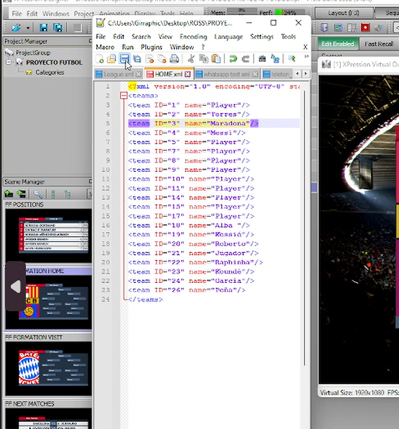Select Categories under PROYECTO FUTBOL
This screenshot has width=399, height=429.
pos(49,72)
